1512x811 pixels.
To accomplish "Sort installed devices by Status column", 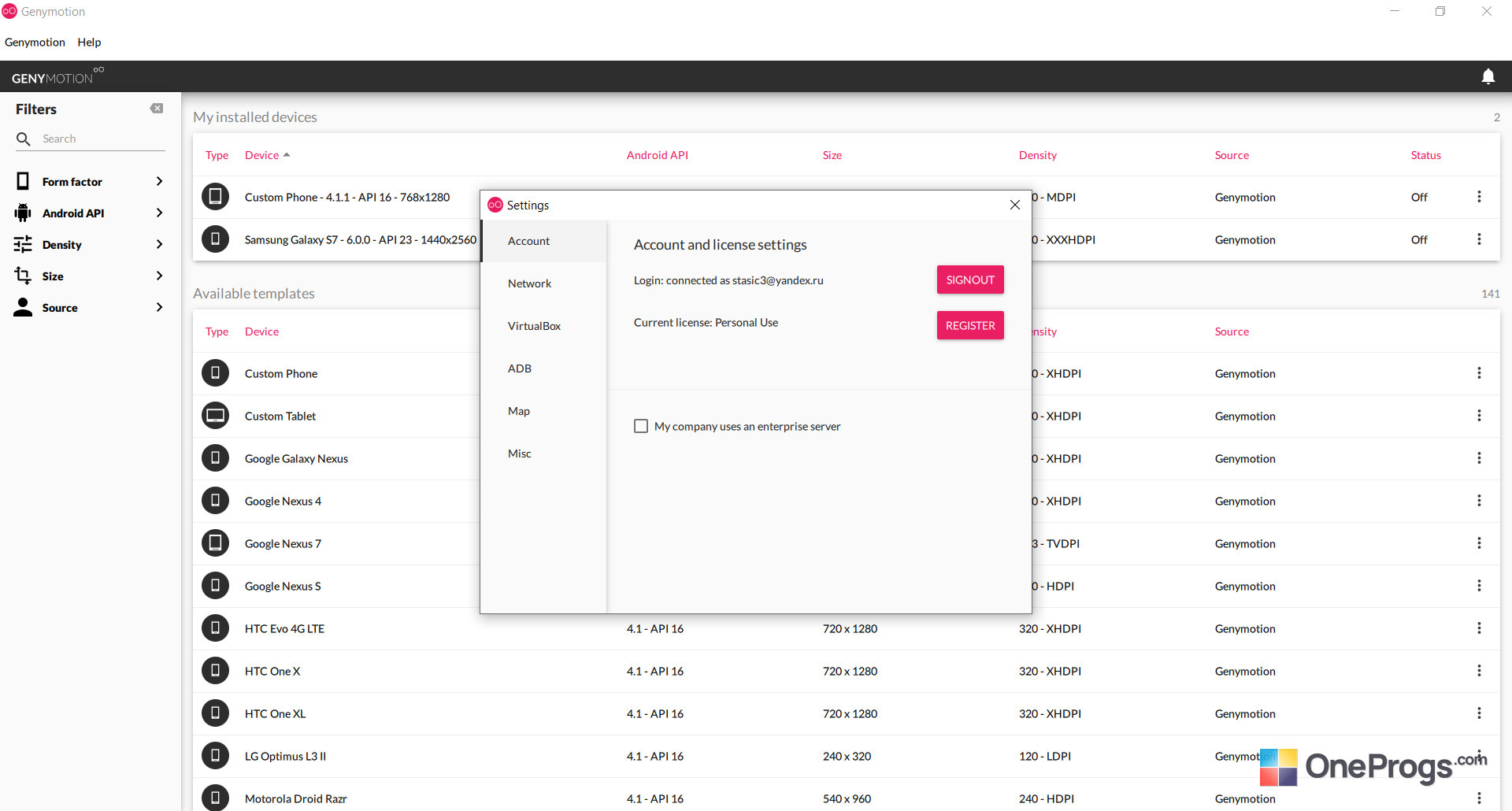I will [x=1425, y=155].
